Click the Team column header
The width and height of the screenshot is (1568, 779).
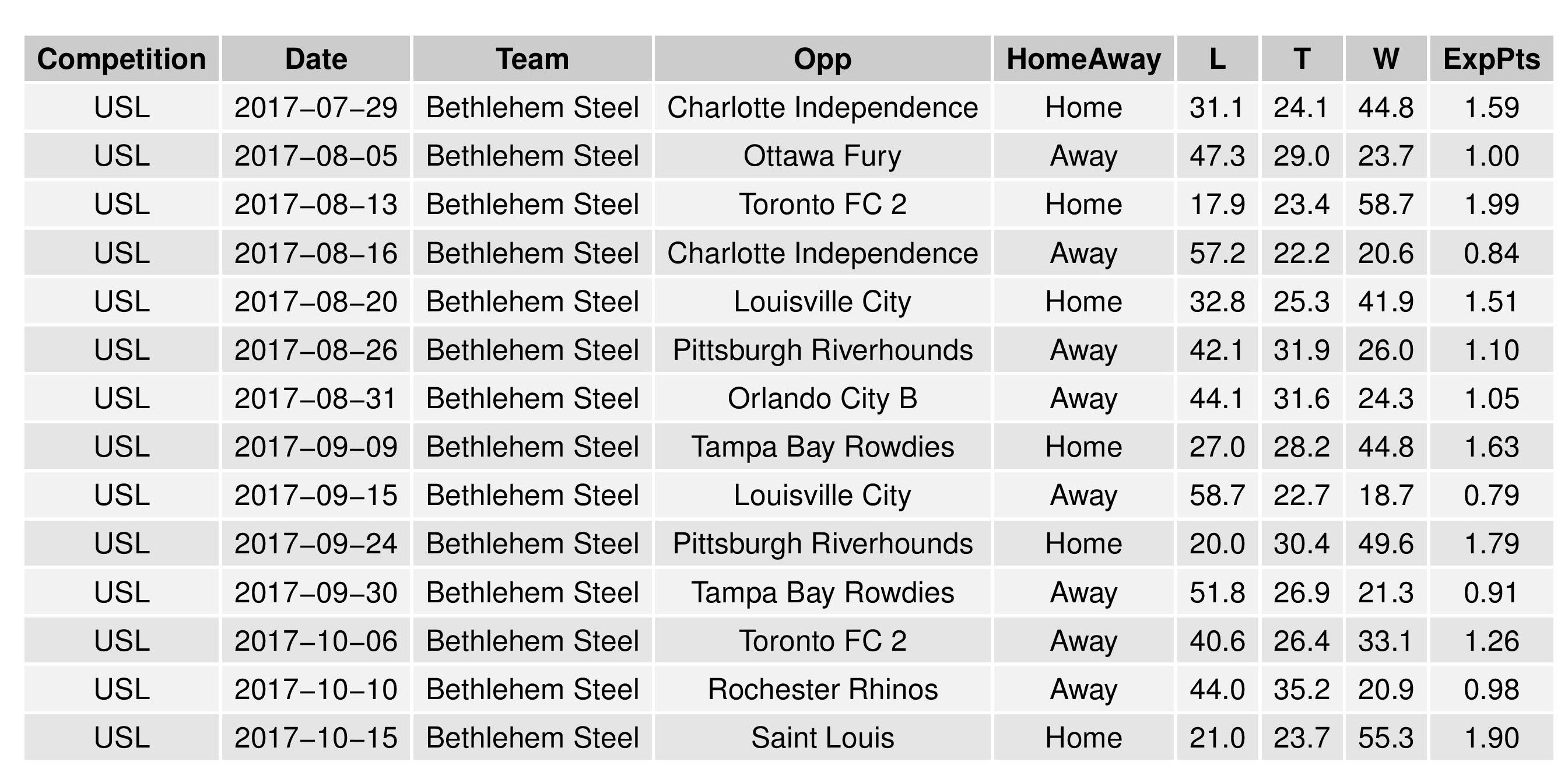(532, 59)
